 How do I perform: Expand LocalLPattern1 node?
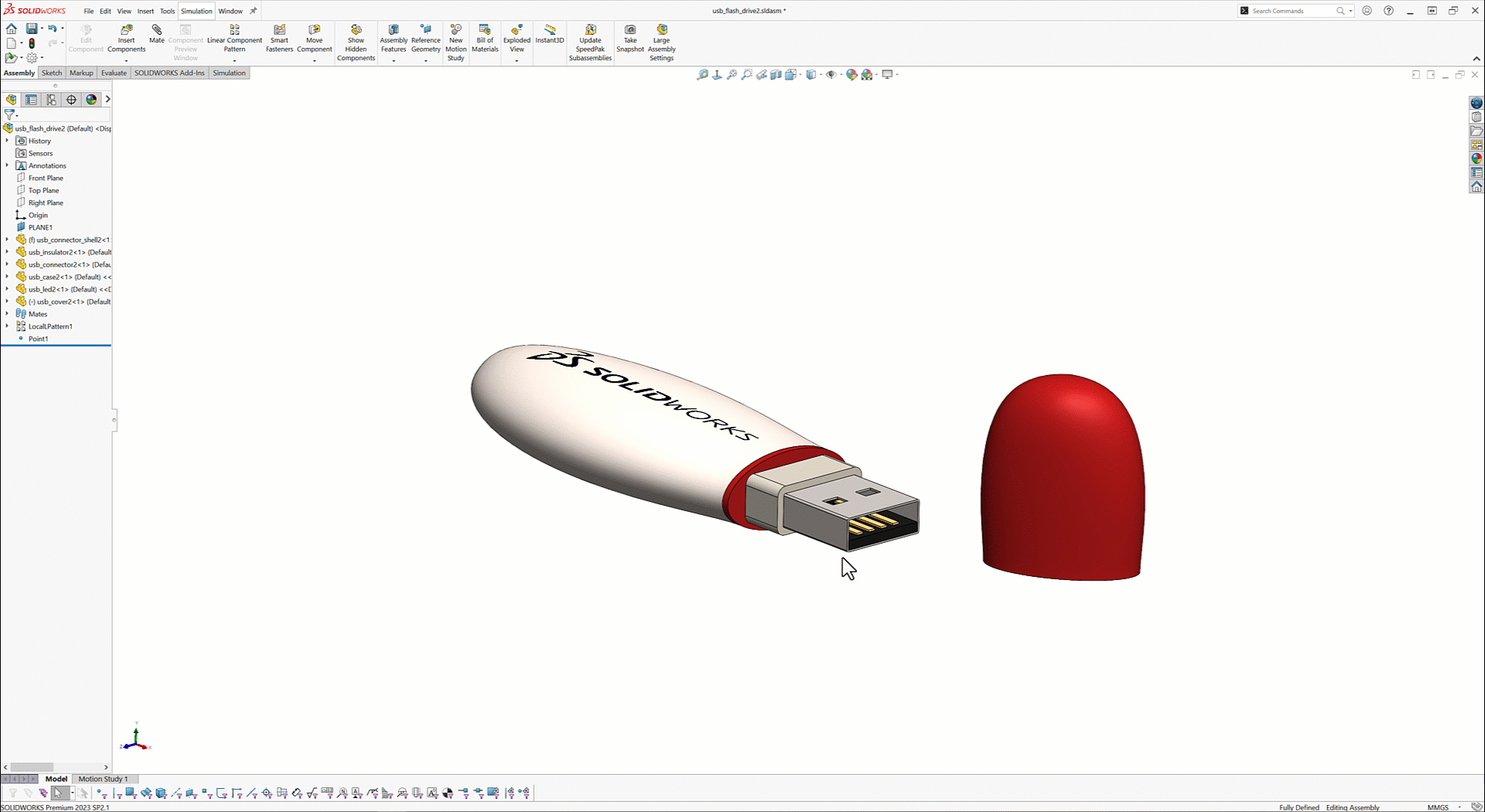point(7,326)
